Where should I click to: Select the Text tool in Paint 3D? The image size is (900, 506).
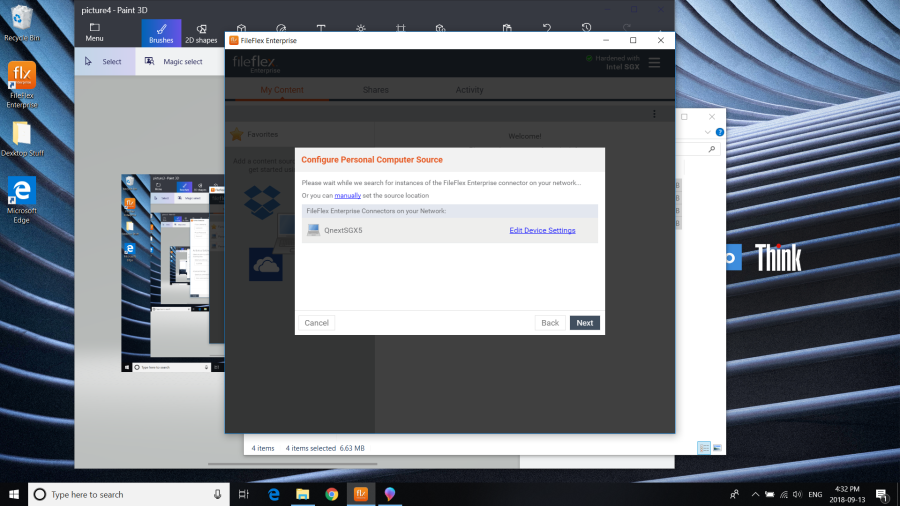(321, 28)
